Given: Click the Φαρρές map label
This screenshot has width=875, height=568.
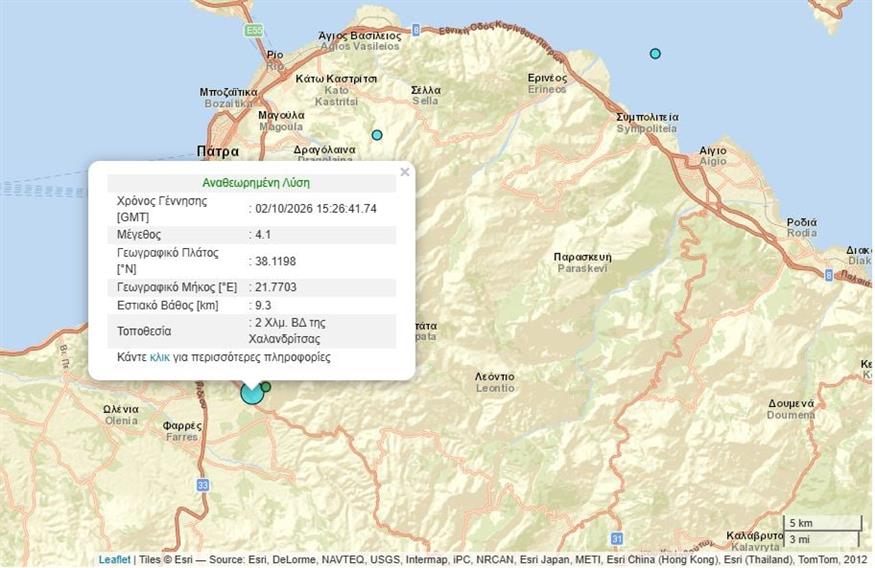Looking at the screenshot, I should 182,426.
